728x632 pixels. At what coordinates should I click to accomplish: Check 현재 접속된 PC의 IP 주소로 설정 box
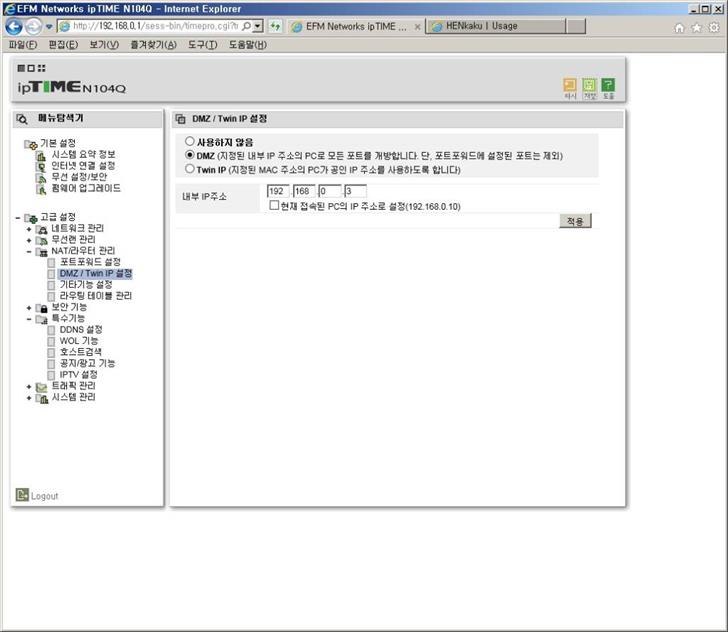(274, 206)
